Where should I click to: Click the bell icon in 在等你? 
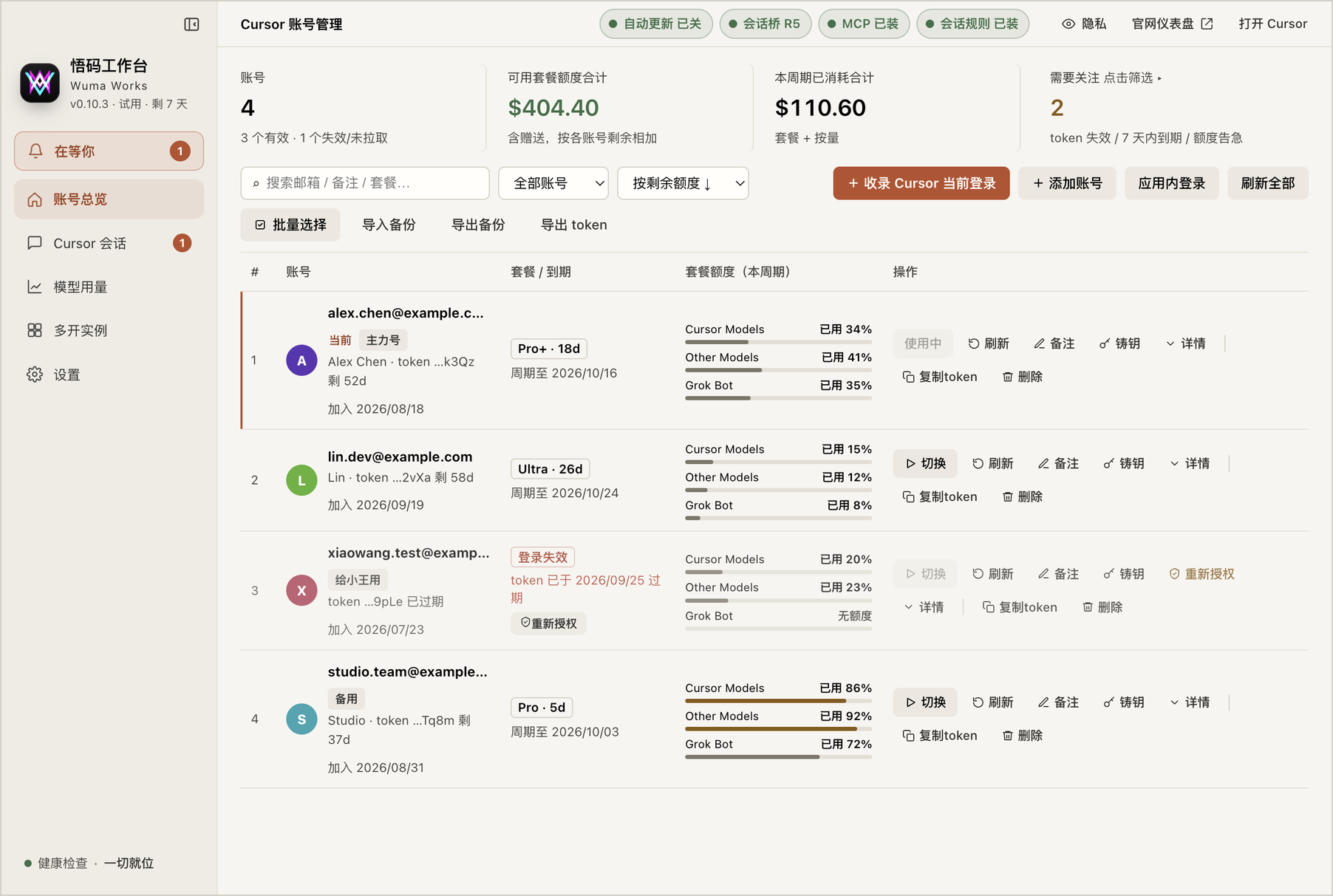[x=35, y=151]
